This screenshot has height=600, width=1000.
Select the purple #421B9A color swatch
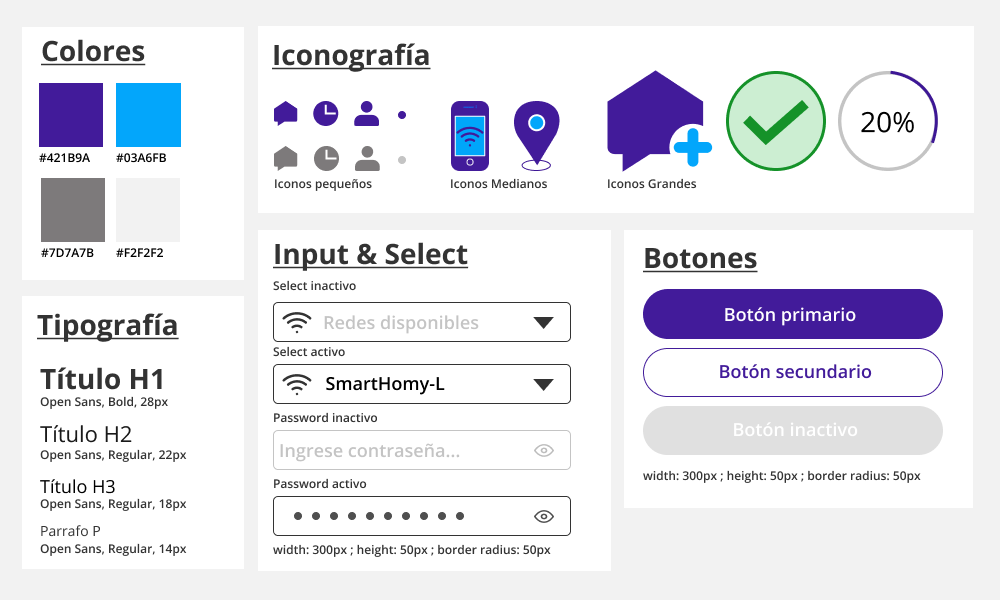[71, 115]
